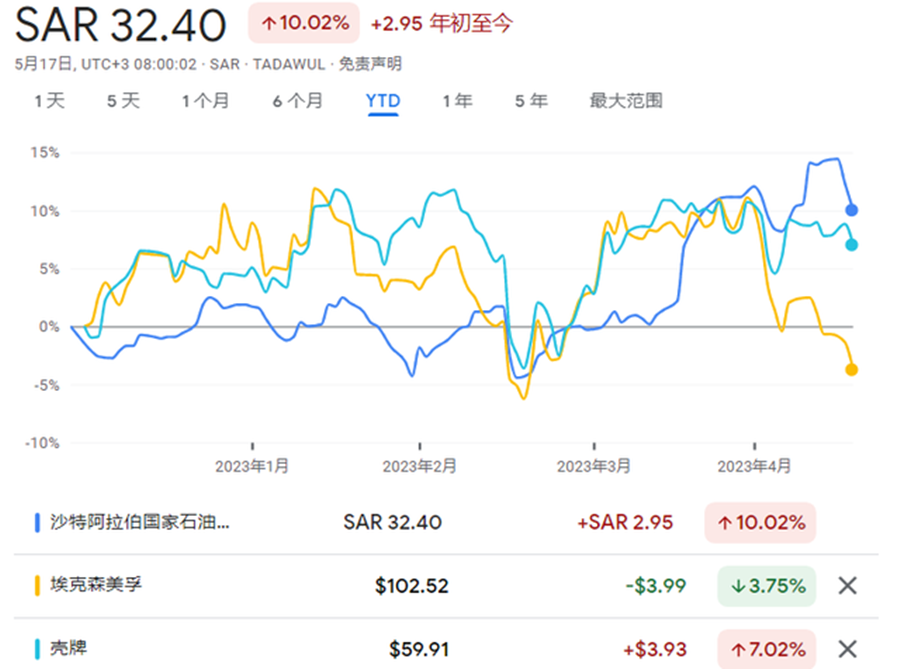The height and width of the screenshot is (669, 900).
Task: Remove Shell (壳牌) comparison with X icon
Action: pos(847,649)
